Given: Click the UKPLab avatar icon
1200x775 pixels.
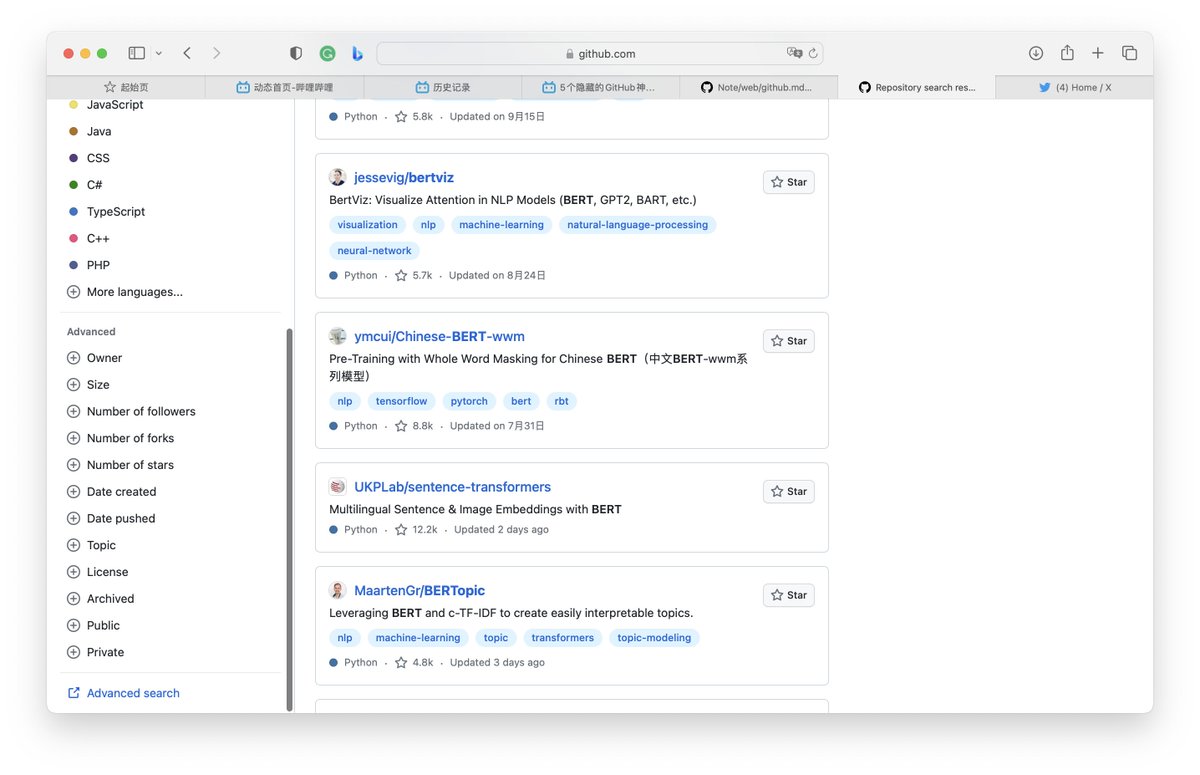Looking at the screenshot, I should coord(337,487).
